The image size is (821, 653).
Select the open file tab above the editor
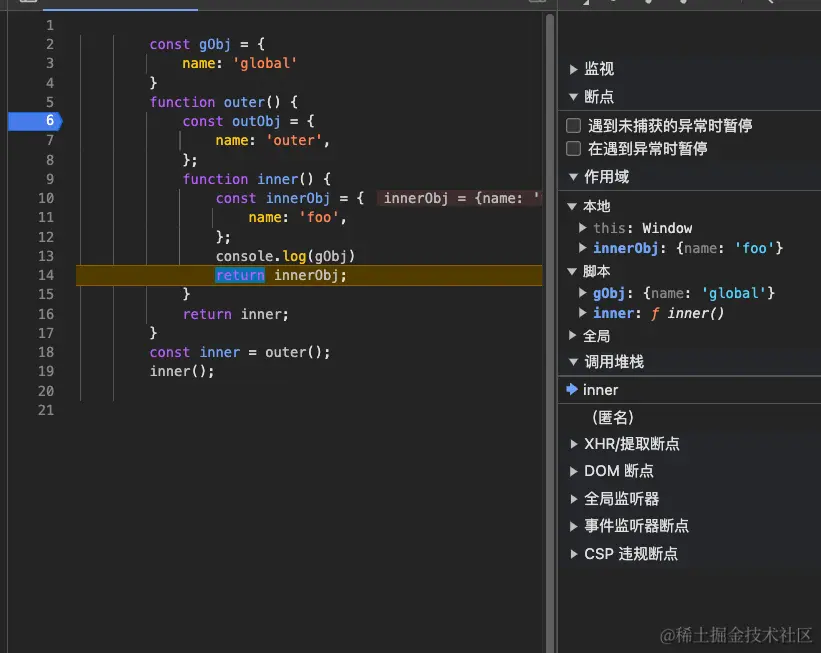(x=120, y=4)
